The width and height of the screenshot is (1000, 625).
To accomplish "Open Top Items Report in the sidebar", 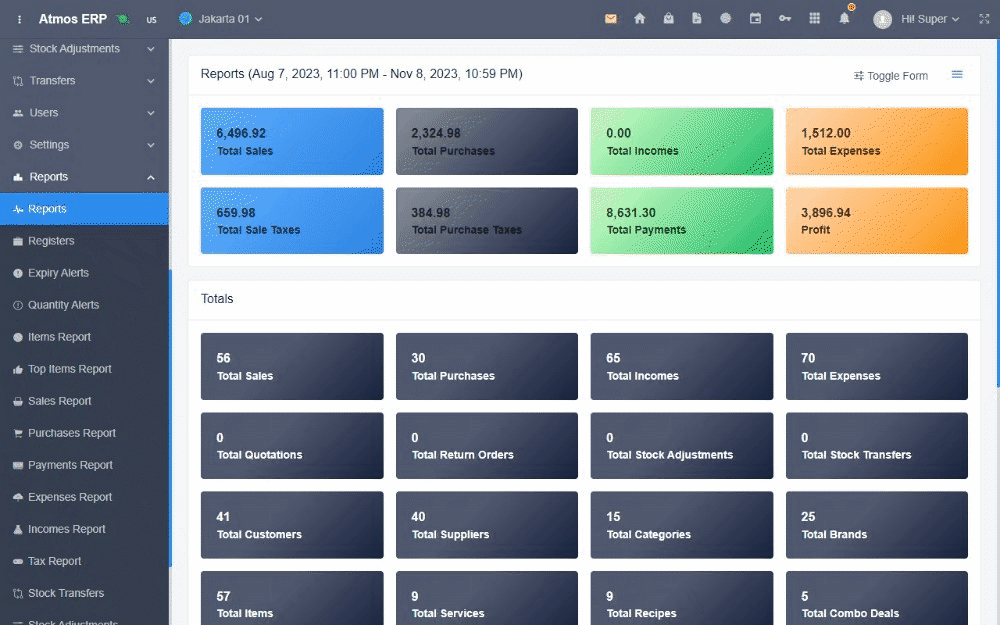I will (84, 369).
